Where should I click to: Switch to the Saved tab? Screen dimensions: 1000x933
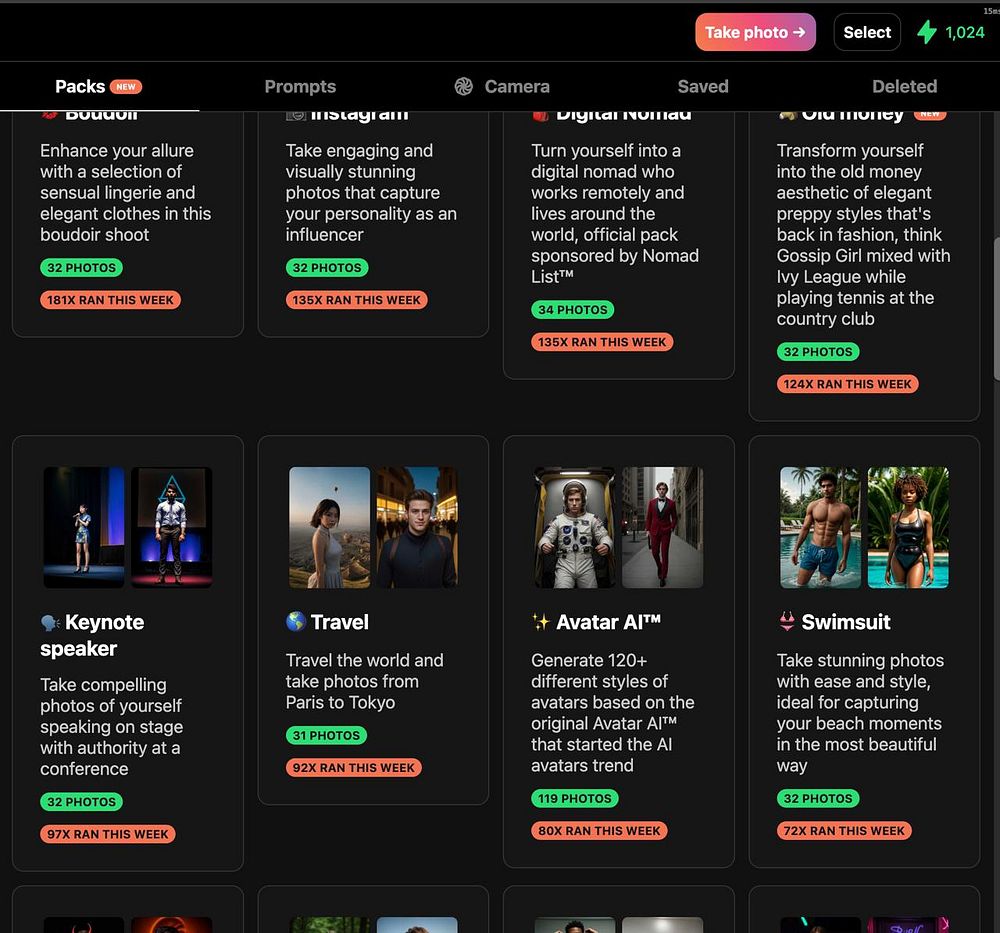coord(703,86)
